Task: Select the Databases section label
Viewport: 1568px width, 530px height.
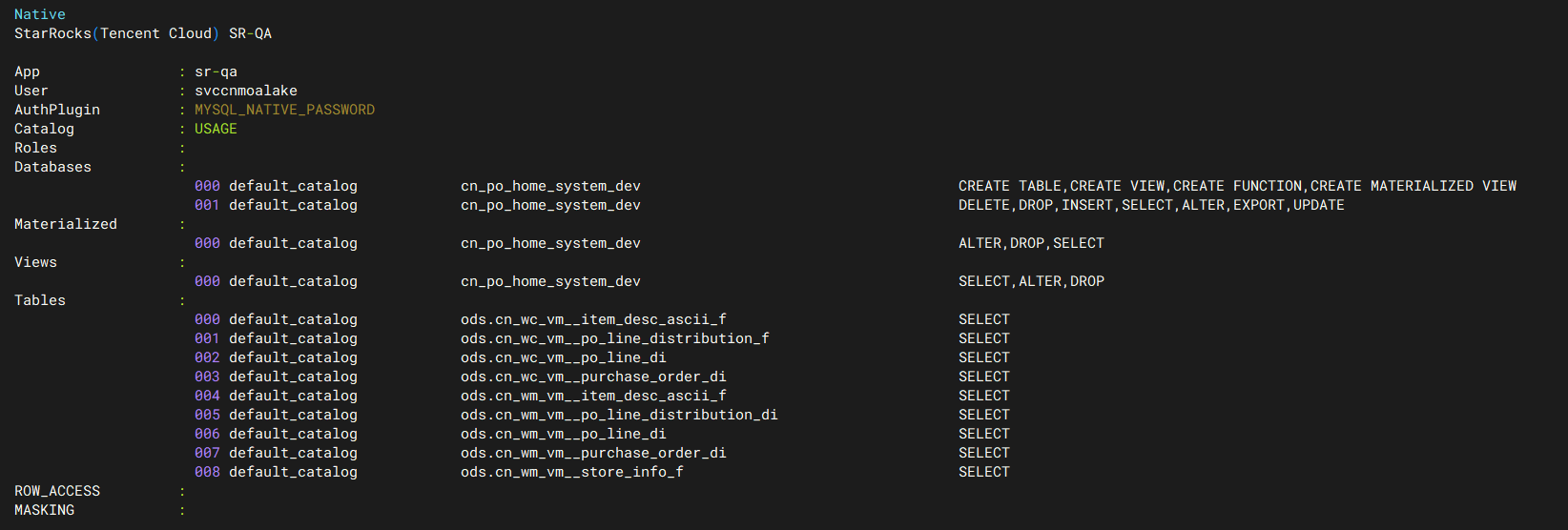Action: (x=52, y=167)
